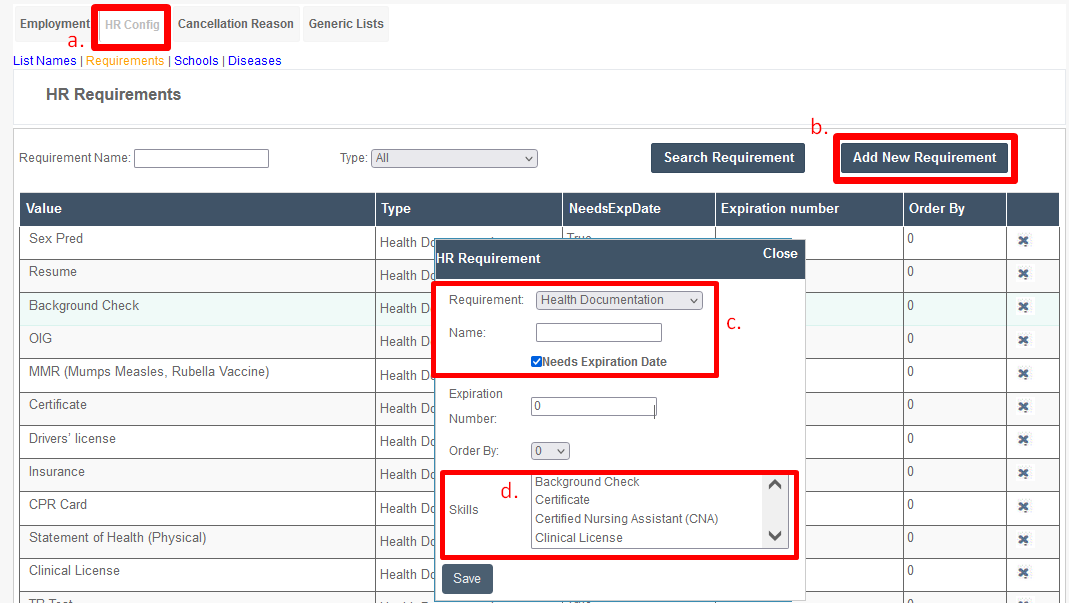Delete the CPR Card requirement row

[1023, 507]
